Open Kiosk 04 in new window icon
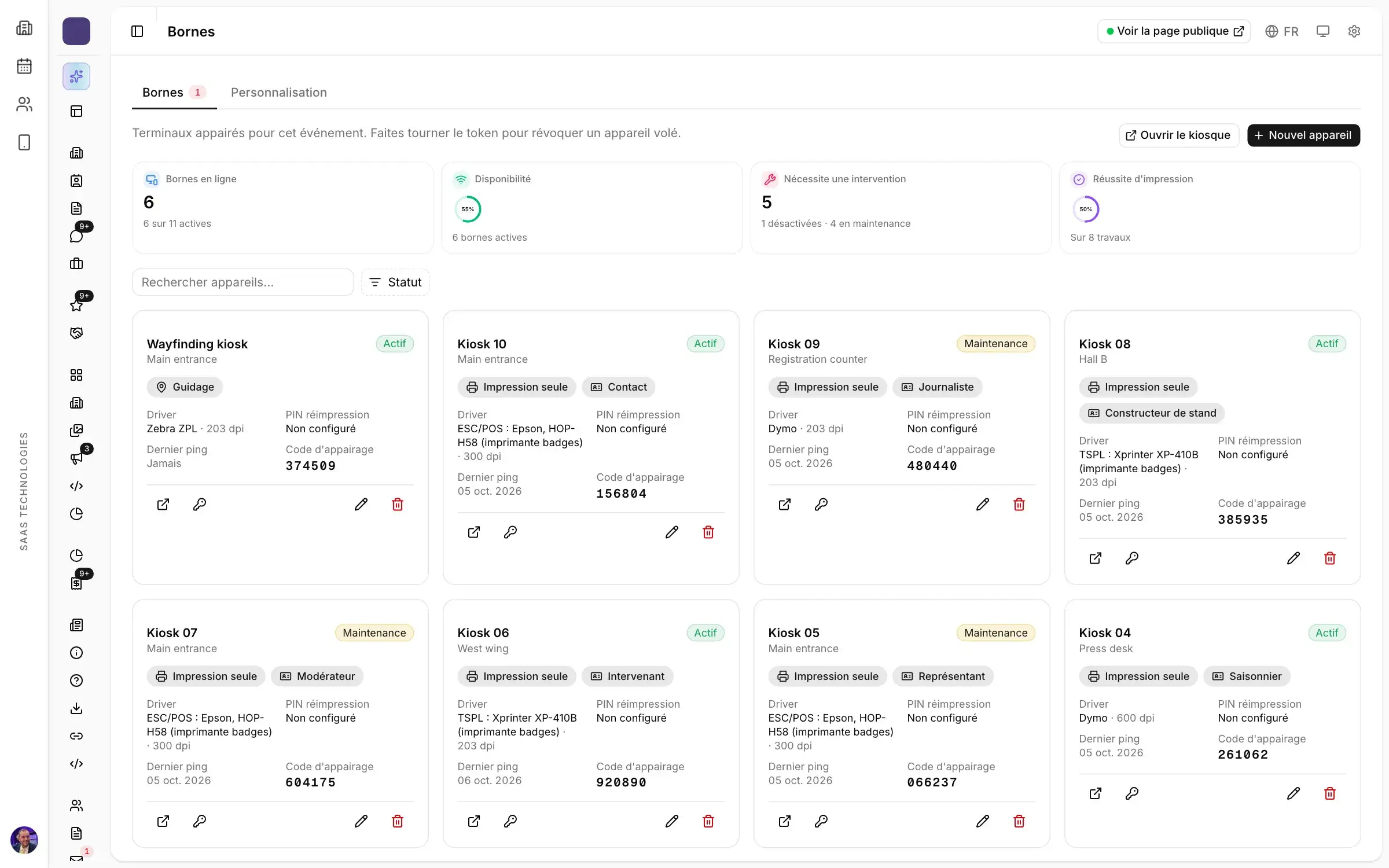Viewport: 1389px width, 868px height. coord(1096,793)
